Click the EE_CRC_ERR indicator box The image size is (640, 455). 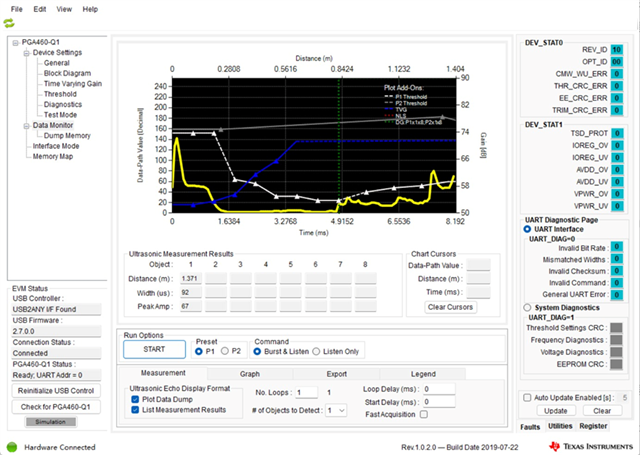(617, 98)
